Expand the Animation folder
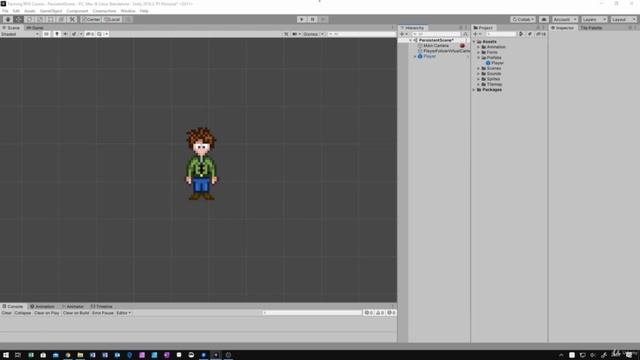Screen dimensions: 640x360 click(x=479, y=47)
